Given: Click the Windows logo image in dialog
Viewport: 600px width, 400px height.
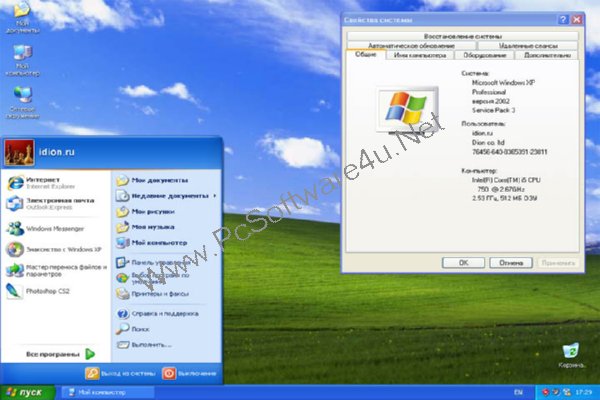Looking at the screenshot, I should click(x=407, y=110).
